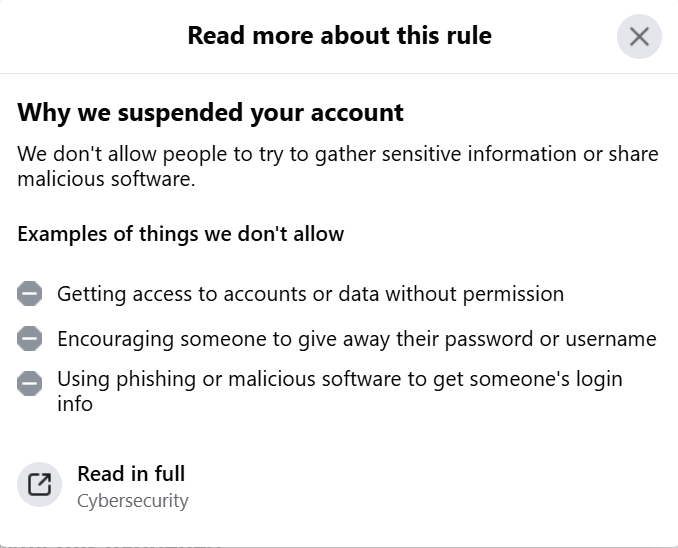Click the Examples of things we don't allow heading
The width and height of the screenshot is (678, 548).
(180, 234)
